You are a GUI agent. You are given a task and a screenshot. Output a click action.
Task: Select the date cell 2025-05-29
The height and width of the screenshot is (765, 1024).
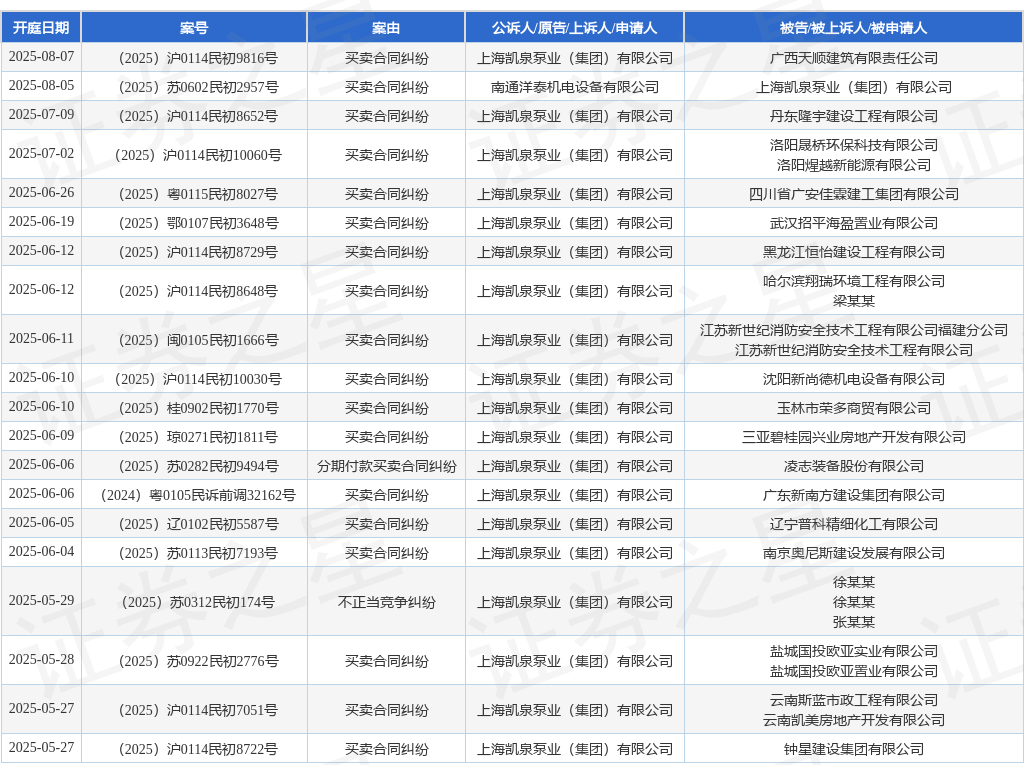click(41, 601)
